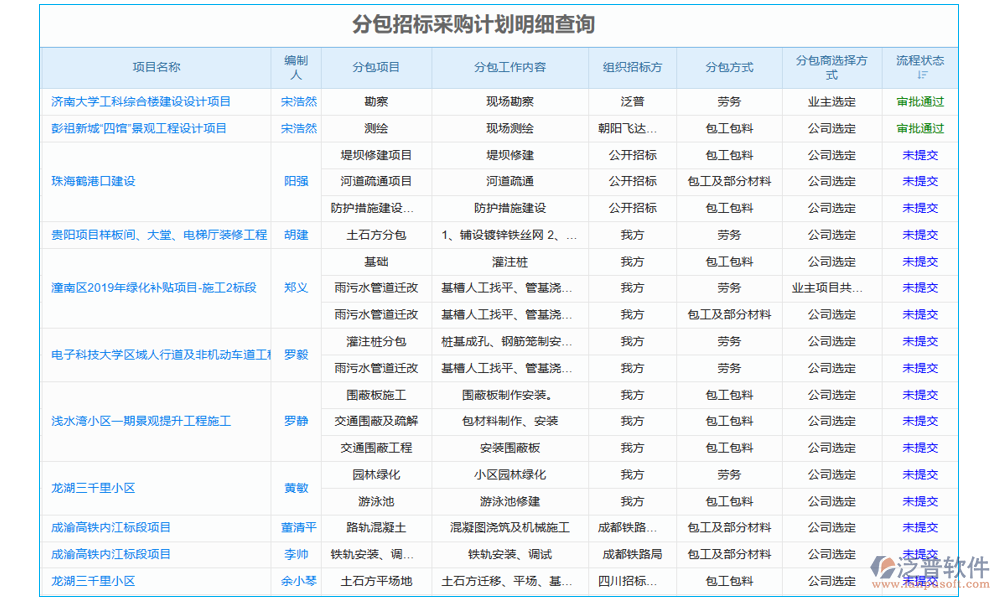Click the 组织招标方 column header
The image size is (1000, 600).
pos(634,67)
